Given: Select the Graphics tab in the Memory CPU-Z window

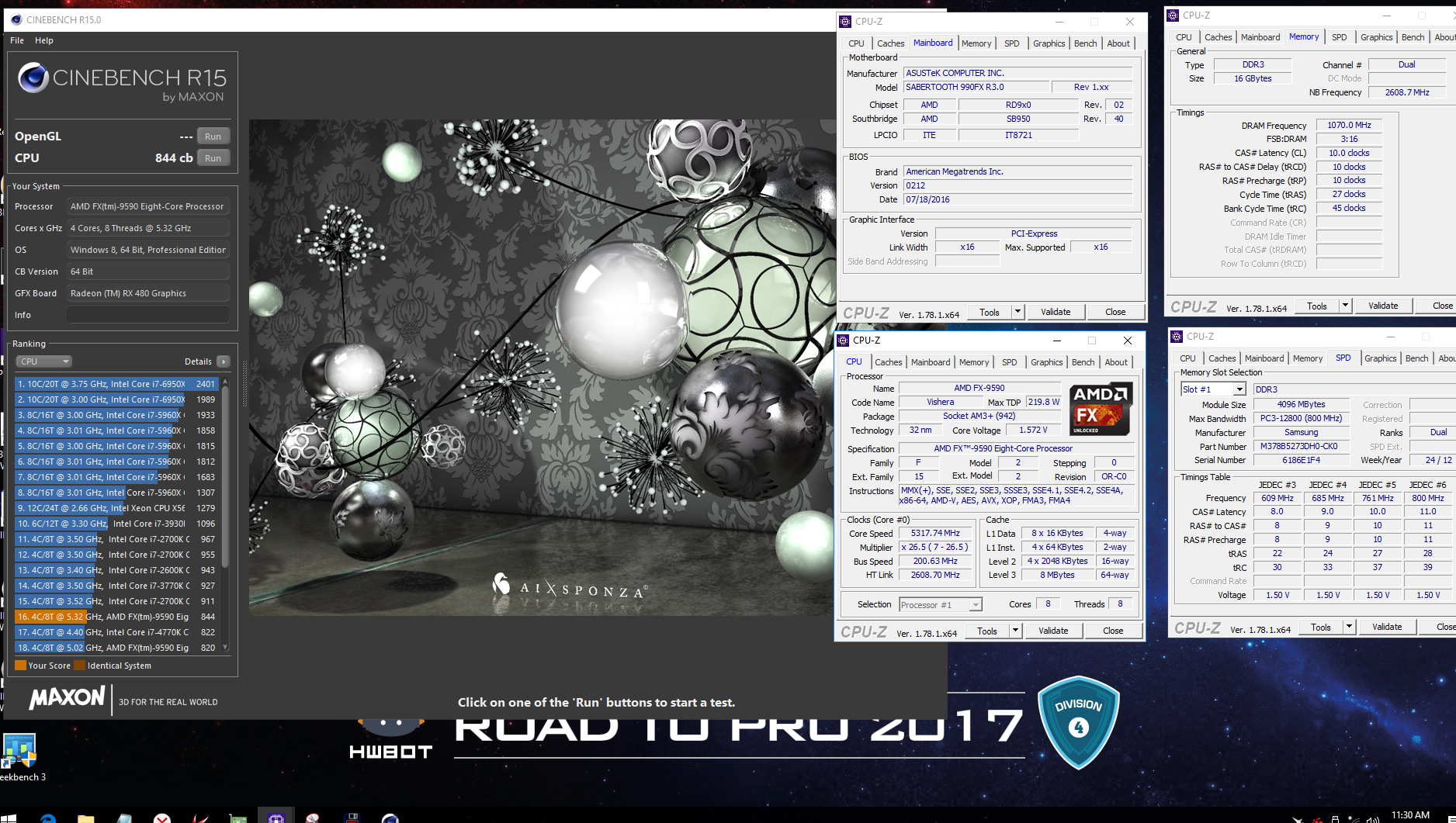Looking at the screenshot, I should coord(1376,37).
